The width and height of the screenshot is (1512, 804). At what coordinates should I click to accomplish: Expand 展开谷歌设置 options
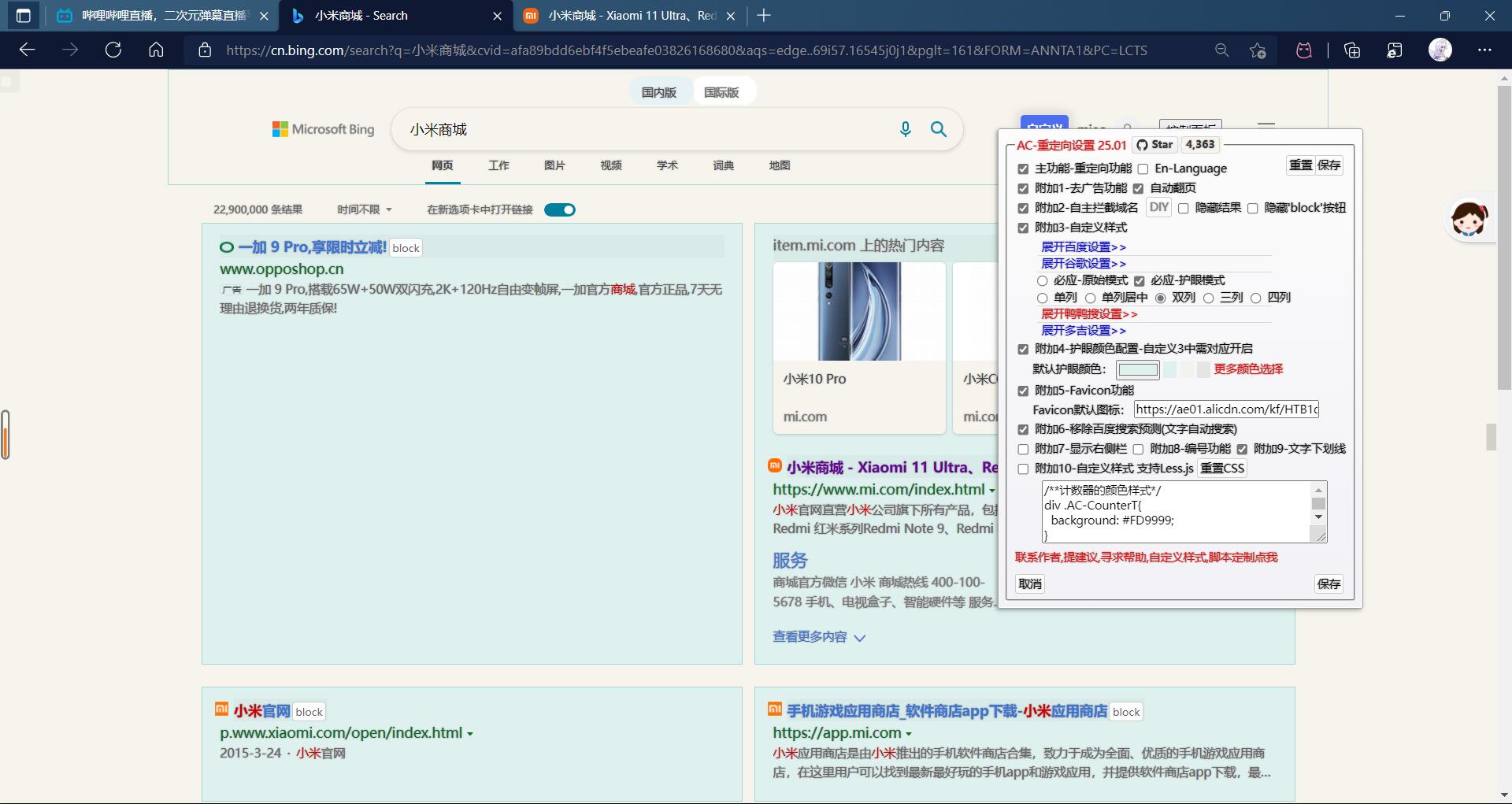coord(1084,263)
